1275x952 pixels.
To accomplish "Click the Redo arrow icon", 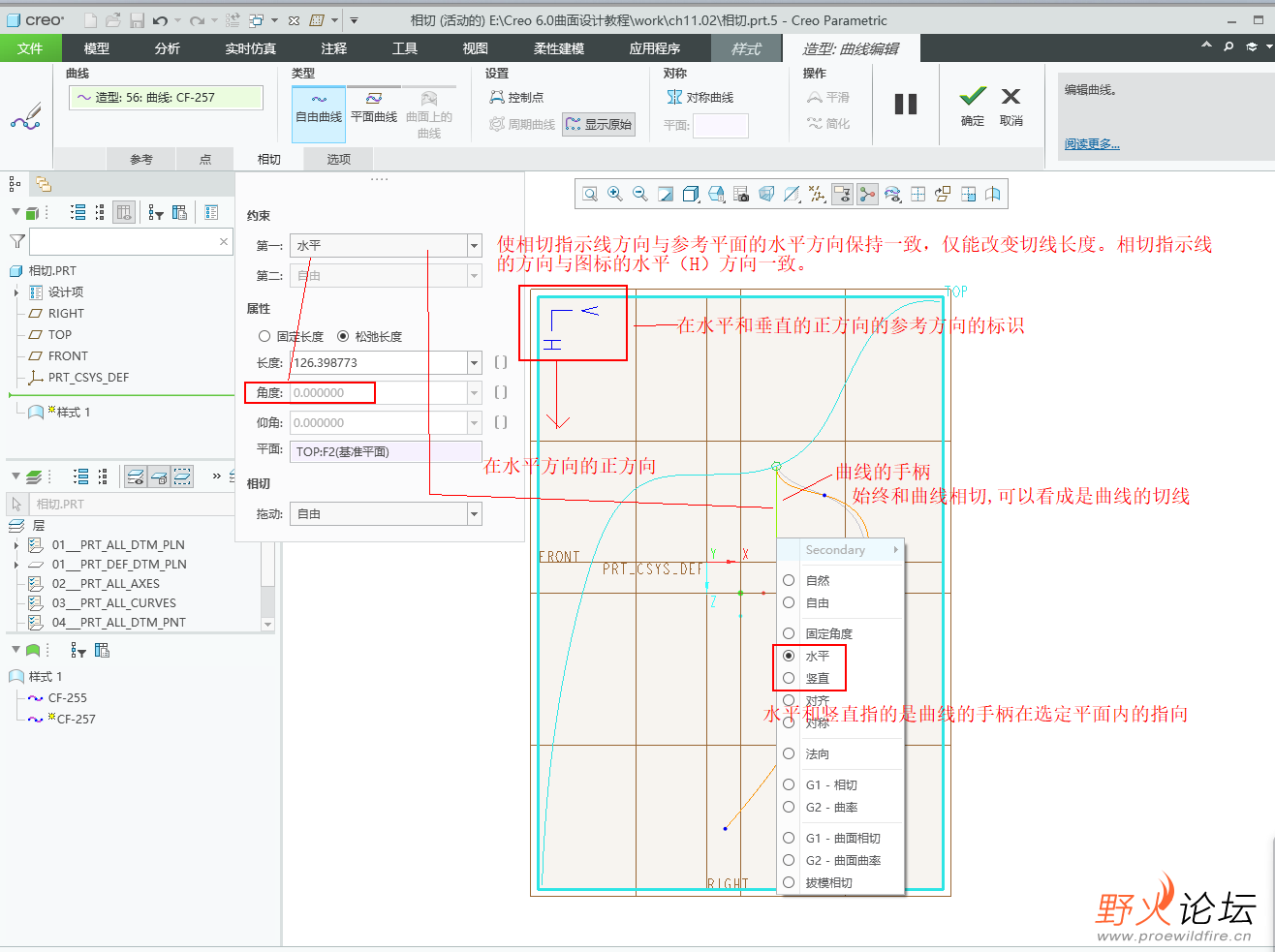I will point(197,19).
